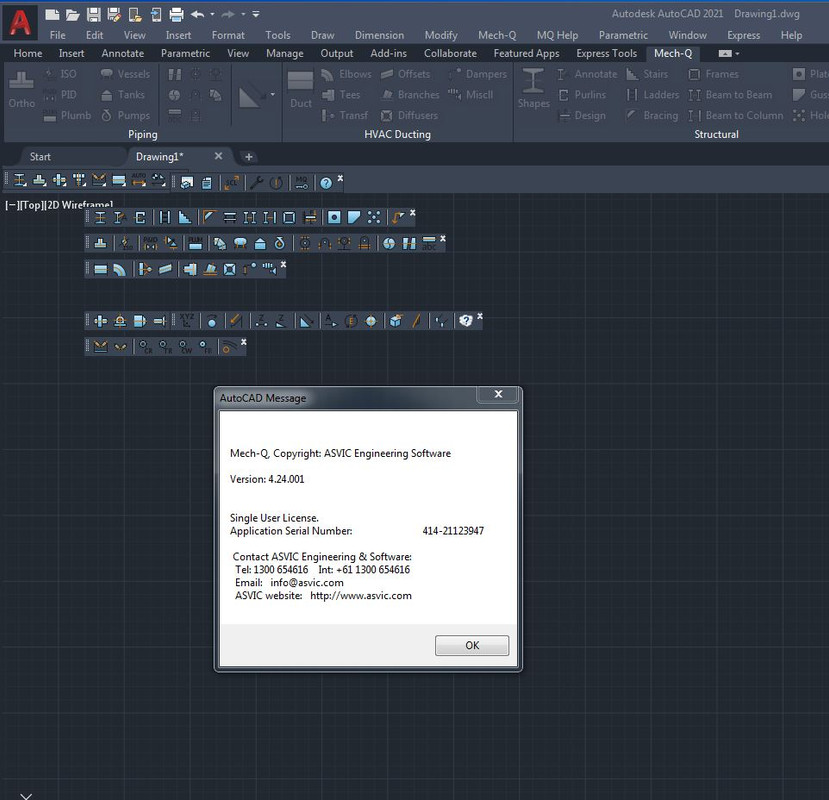
Task: Click the info@asvic.com email text
Action: (307, 582)
